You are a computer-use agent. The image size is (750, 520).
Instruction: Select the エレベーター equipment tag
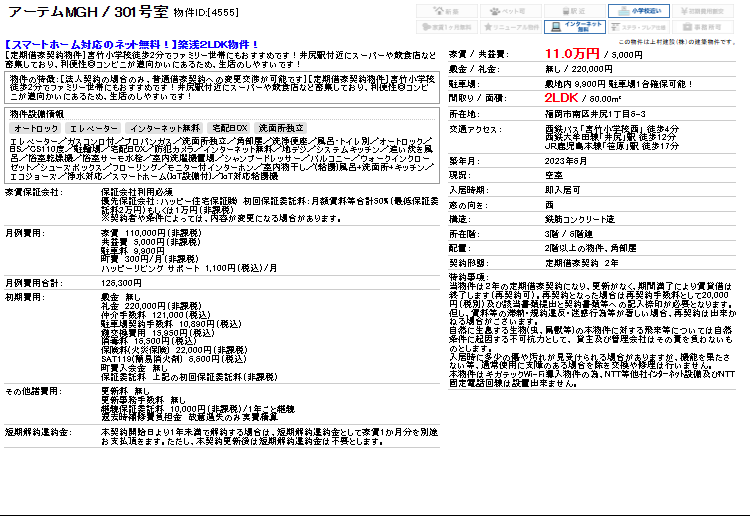94,129
